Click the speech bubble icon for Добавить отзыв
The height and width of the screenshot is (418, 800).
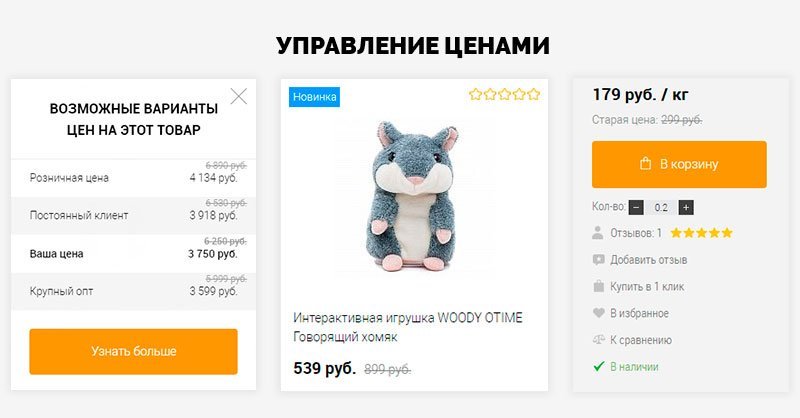598,260
